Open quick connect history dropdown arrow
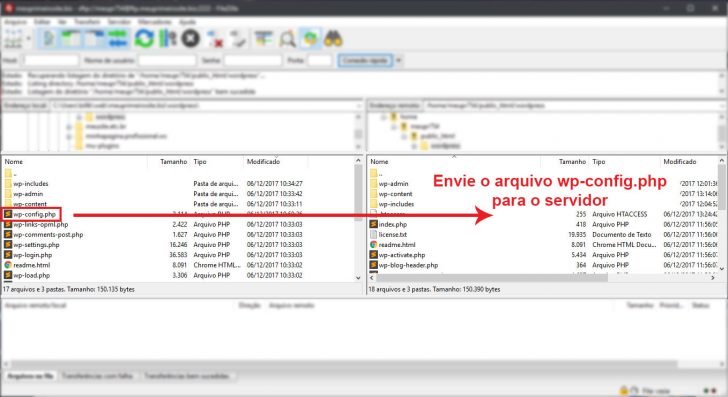Image resolution: width=728 pixels, height=397 pixels. [398, 60]
